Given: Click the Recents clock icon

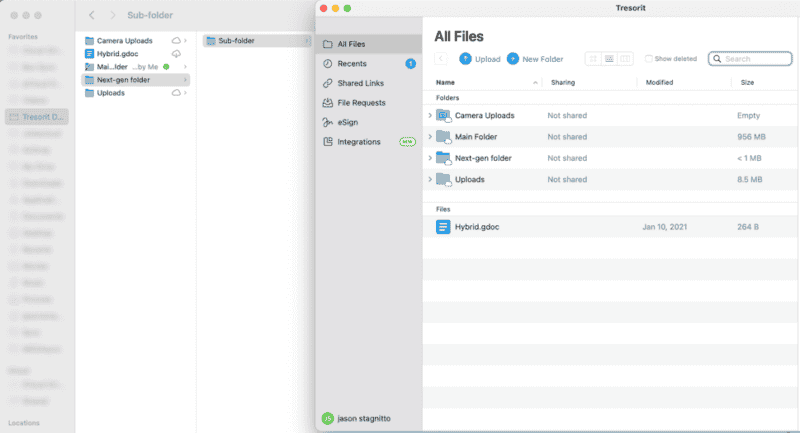Looking at the screenshot, I should [x=328, y=64].
